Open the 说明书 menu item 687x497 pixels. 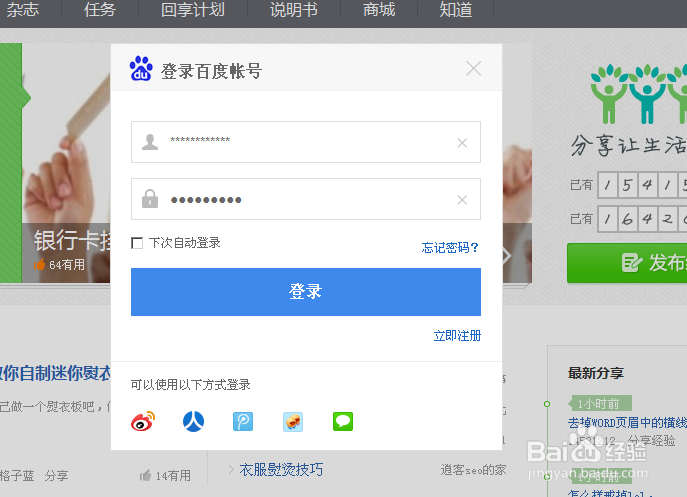pyautogui.click(x=294, y=10)
